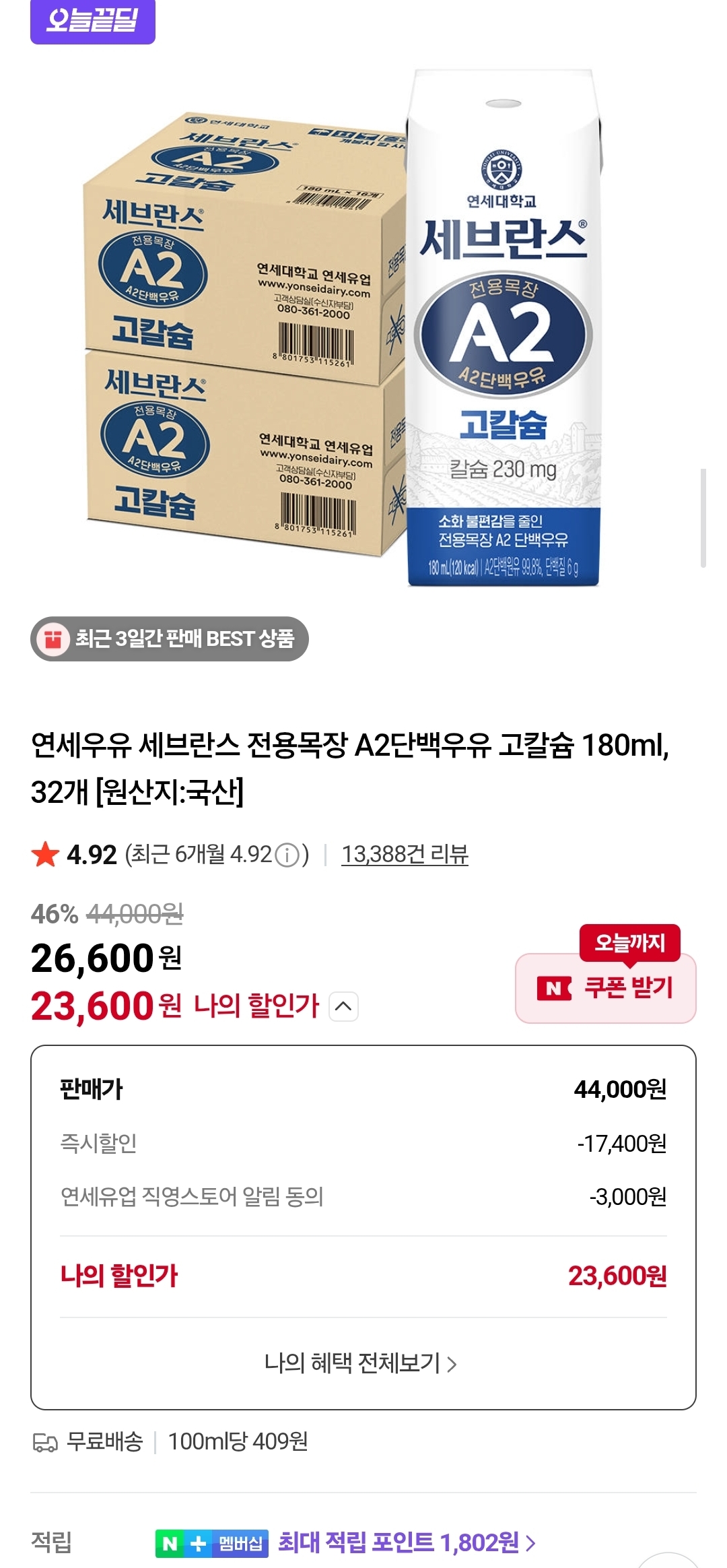Tap the 무료배송 shipping label
Screen dimensions: 727x1568
pyautogui.click(x=104, y=1441)
